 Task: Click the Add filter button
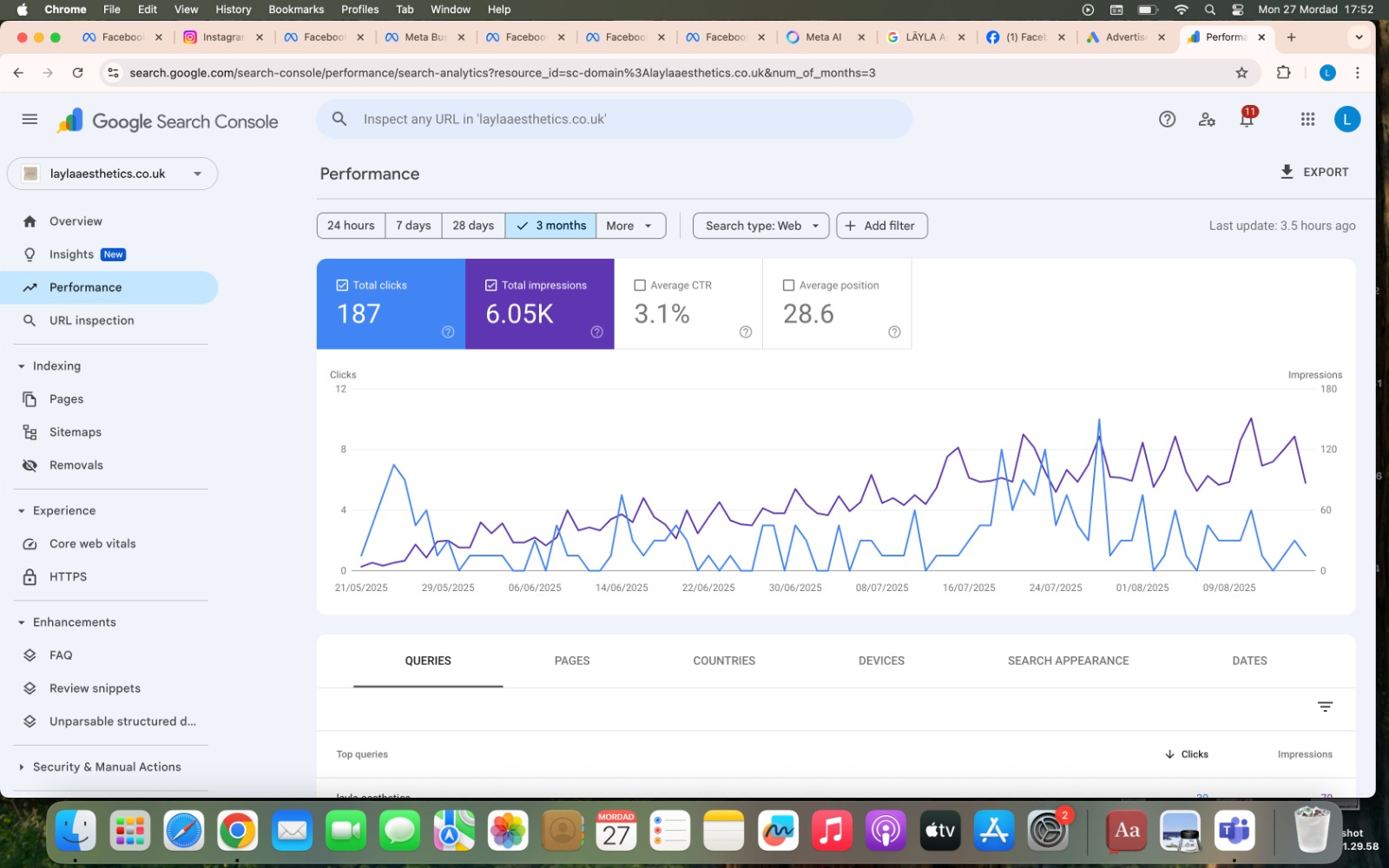881,226
